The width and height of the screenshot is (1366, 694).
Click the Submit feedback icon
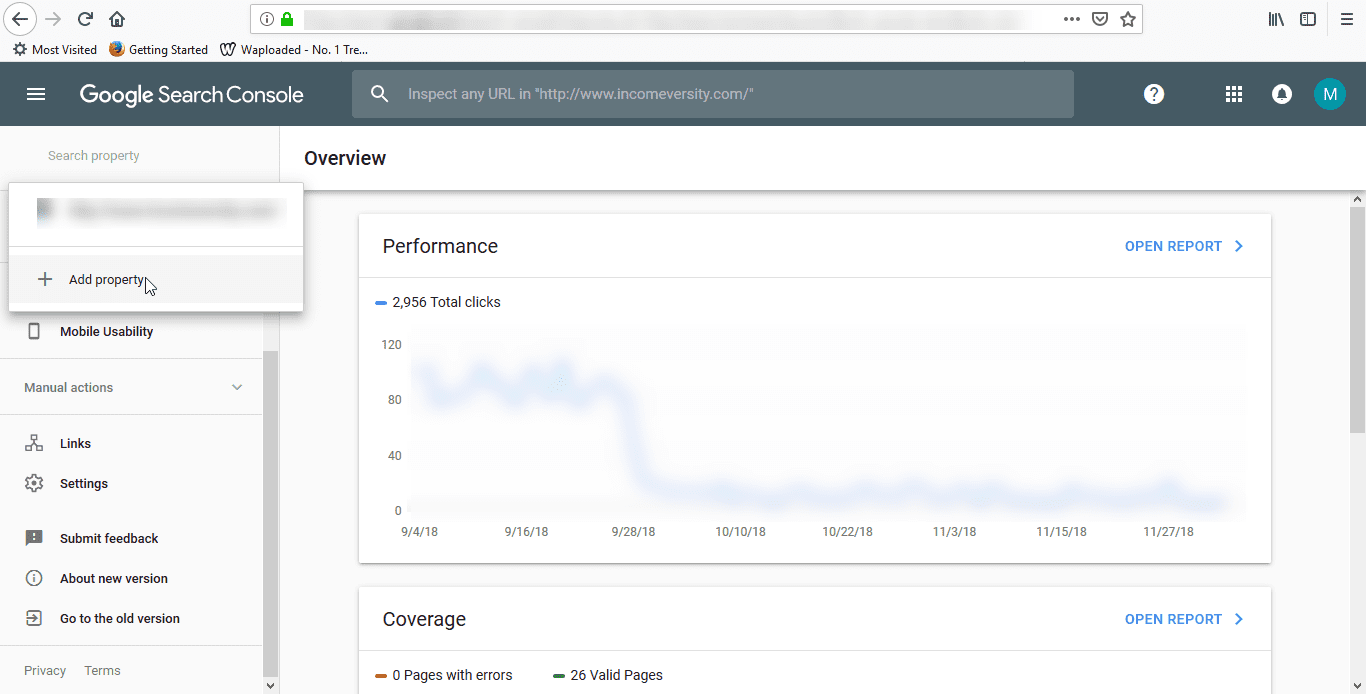(34, 538)
